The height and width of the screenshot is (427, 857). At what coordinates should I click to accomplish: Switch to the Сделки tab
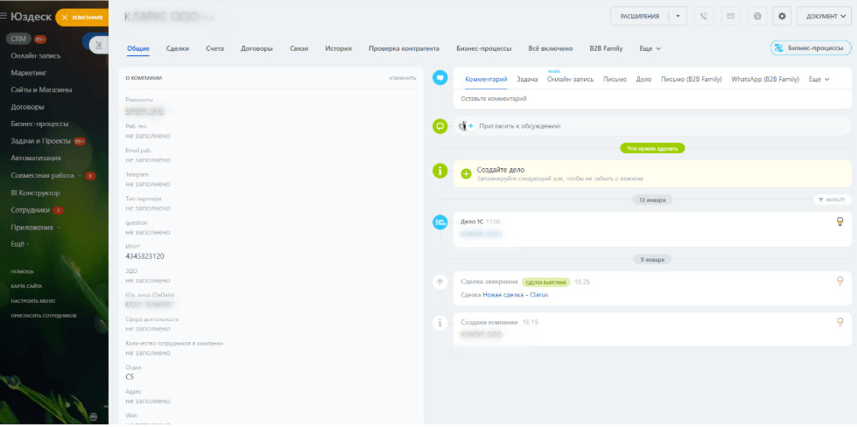[178, 49]
